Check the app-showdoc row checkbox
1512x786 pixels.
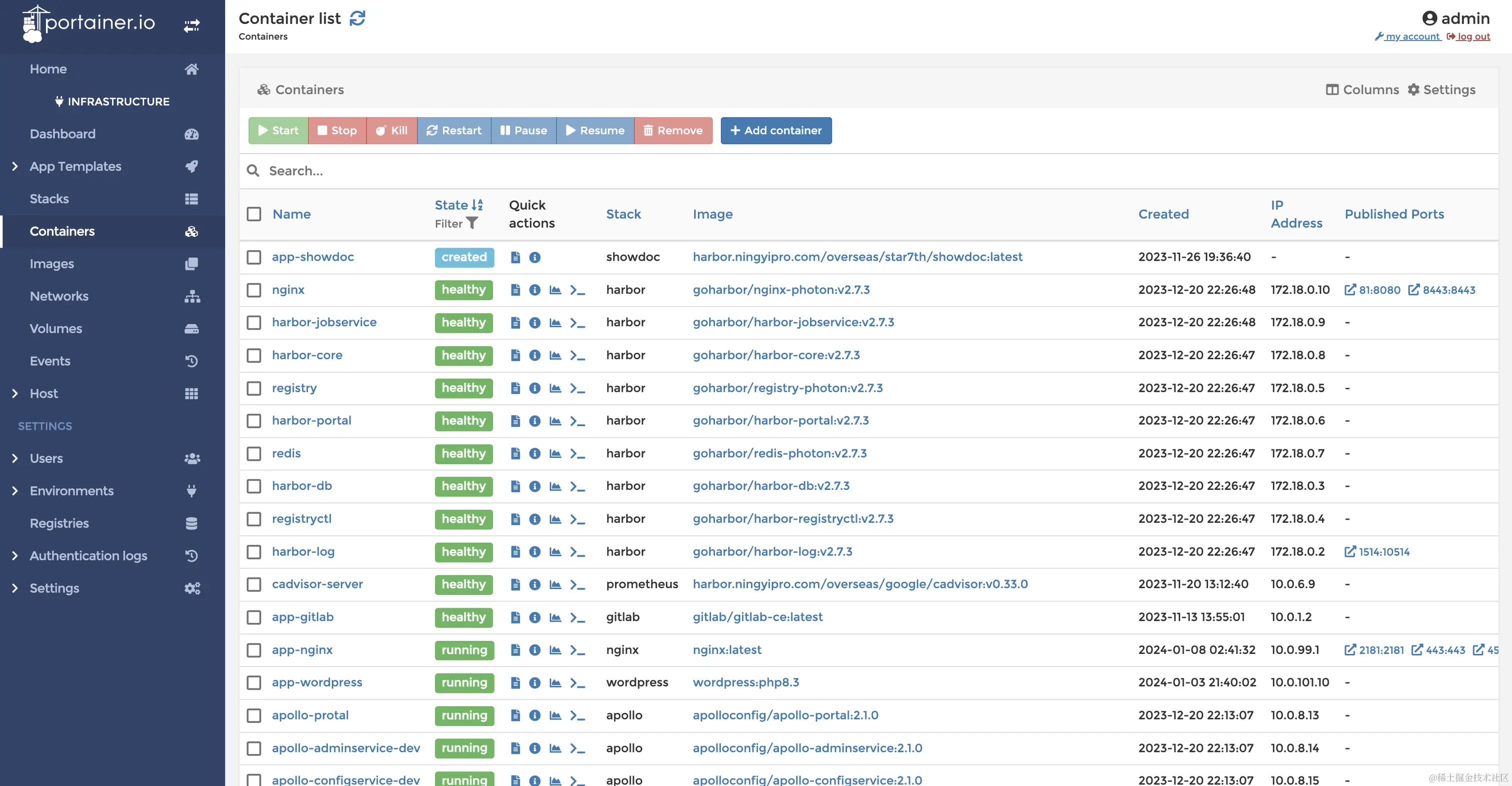[254, 257]
